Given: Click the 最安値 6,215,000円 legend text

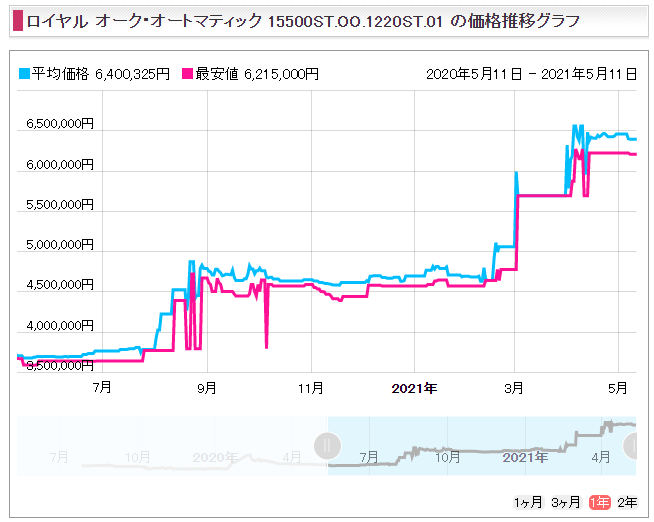Looking at the screenshot, I should pyautogui.click(x=257, y=74).
